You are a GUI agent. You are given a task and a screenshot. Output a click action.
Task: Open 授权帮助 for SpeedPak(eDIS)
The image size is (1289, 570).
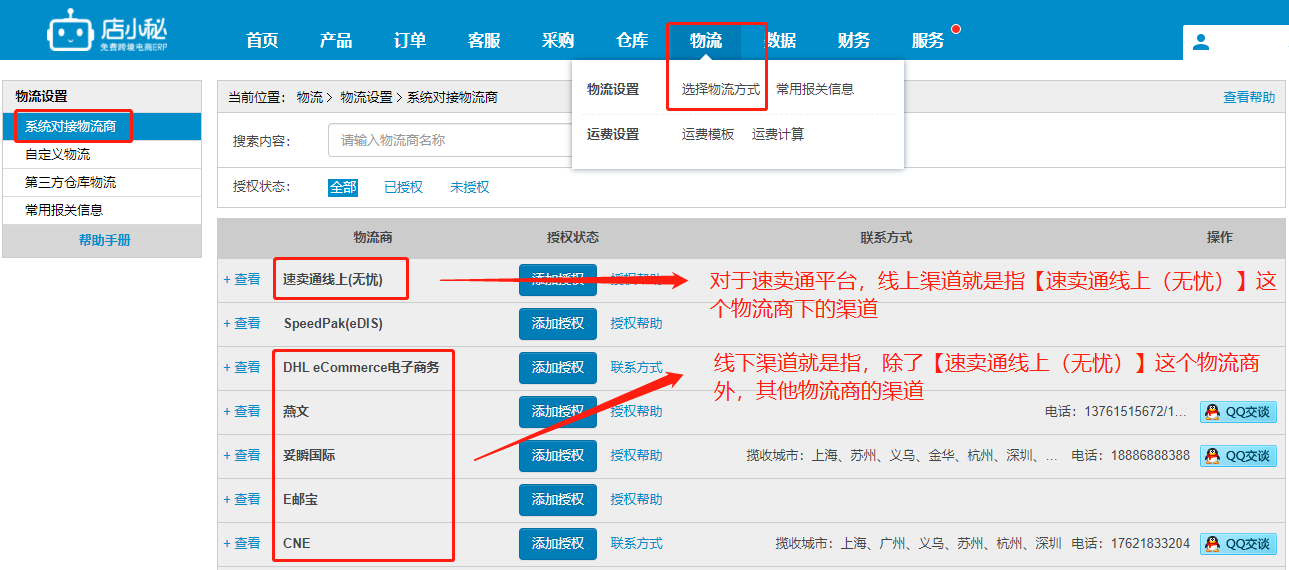pos(636,324)
